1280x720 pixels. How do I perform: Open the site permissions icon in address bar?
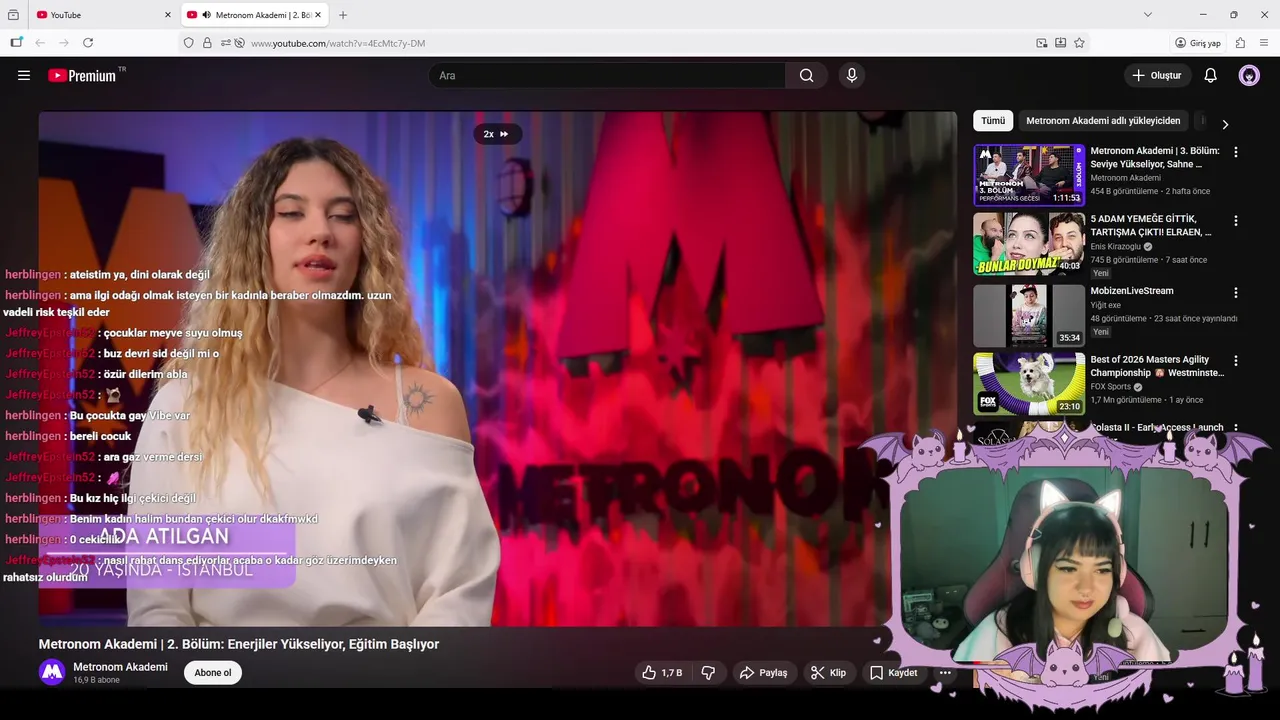226,43
